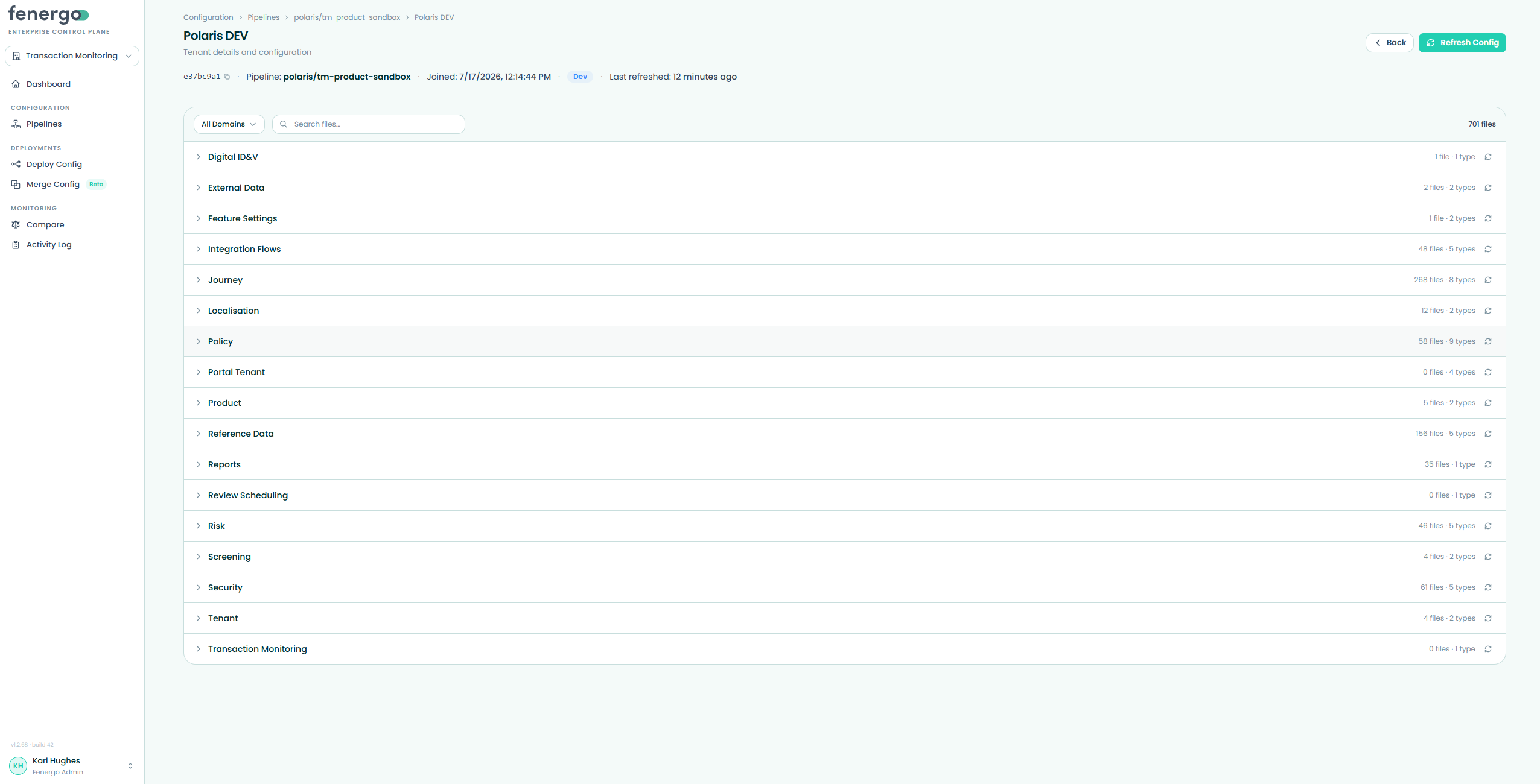Image resolution: width=1540 pixels, height=784 pixels.
Task: Expand the Product row
Action: (x=199, y=403)
